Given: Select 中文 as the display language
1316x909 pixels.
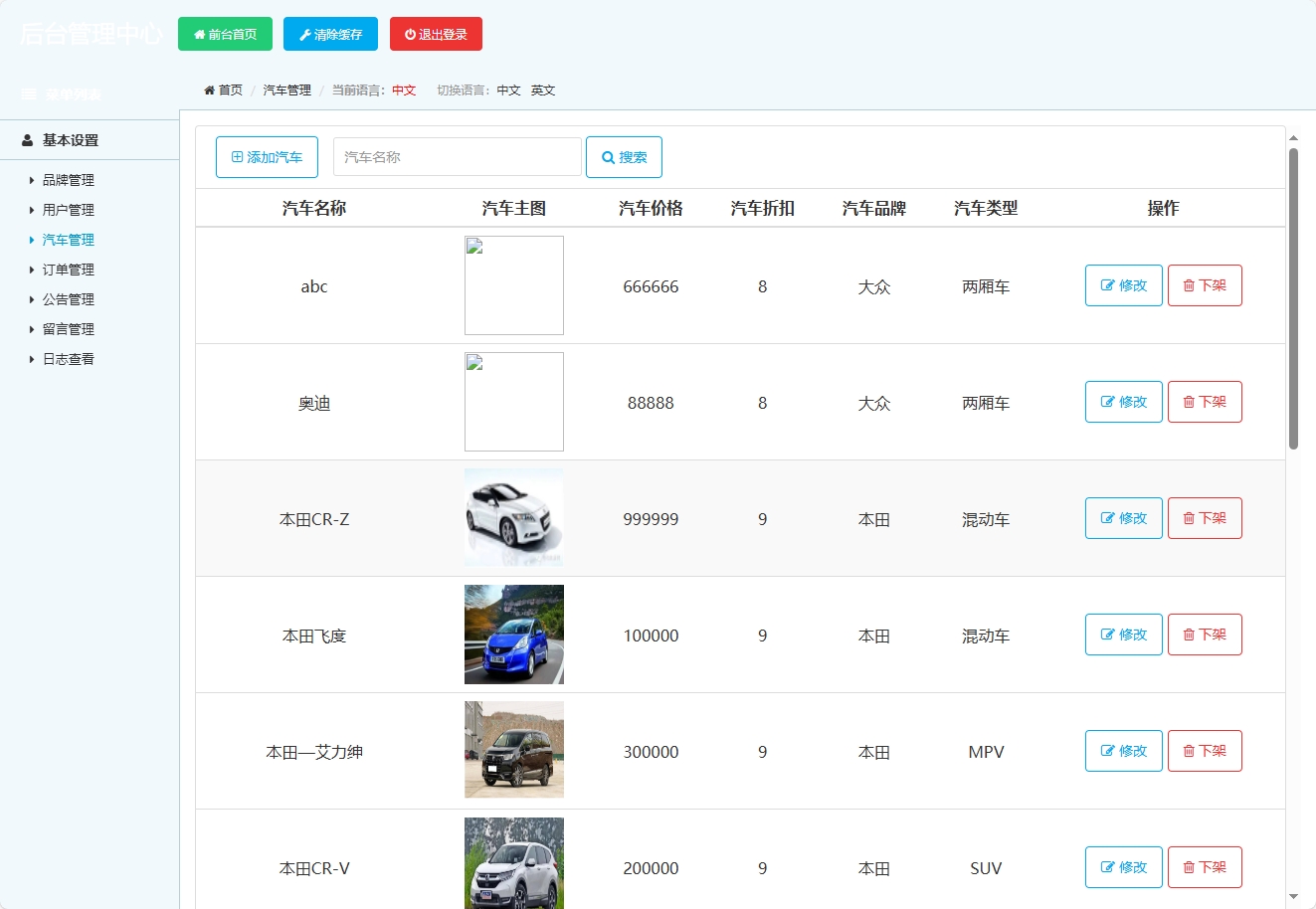Looking at the screenshot, I should (509, 90).
